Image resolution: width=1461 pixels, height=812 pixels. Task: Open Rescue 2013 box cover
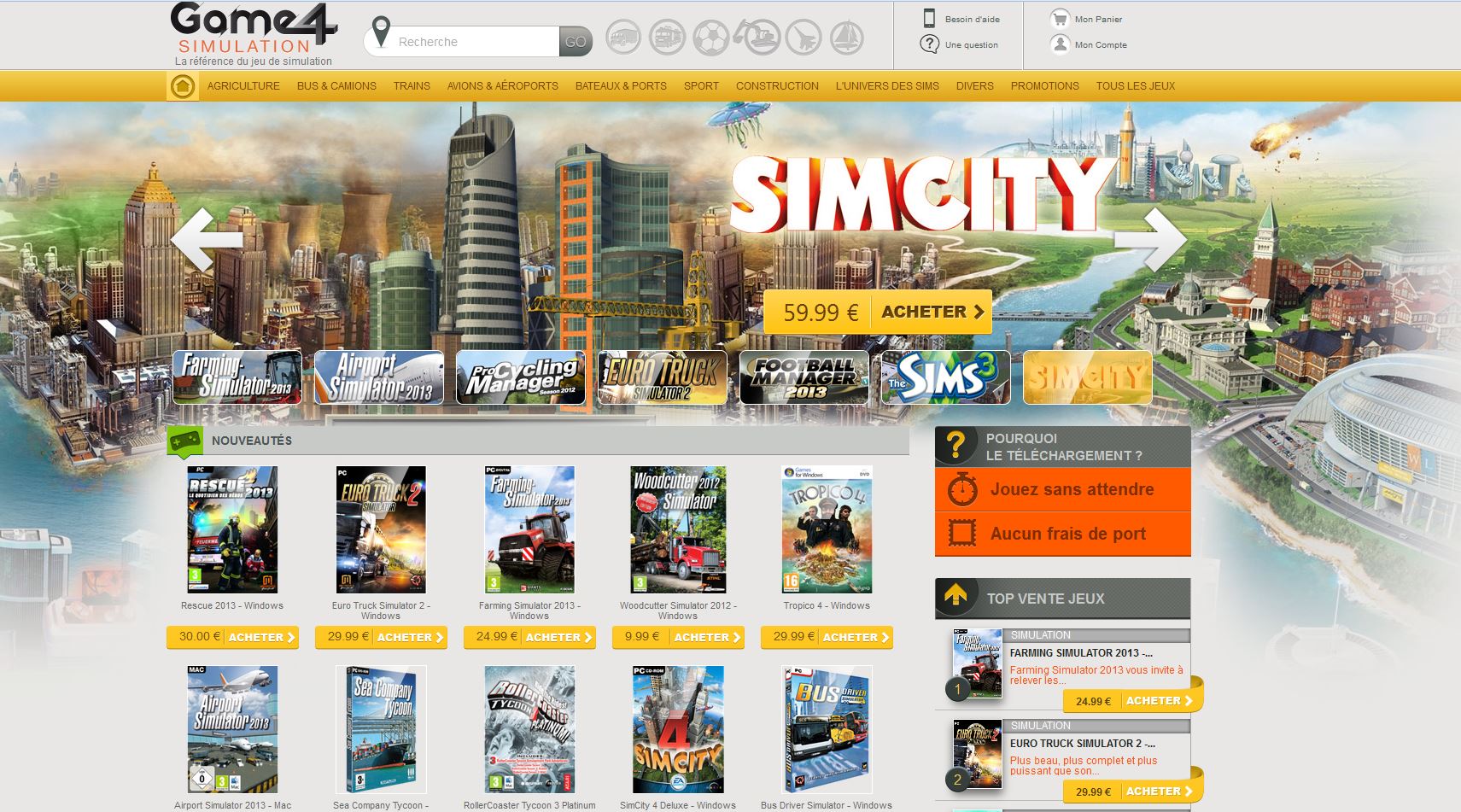(232, 529)
